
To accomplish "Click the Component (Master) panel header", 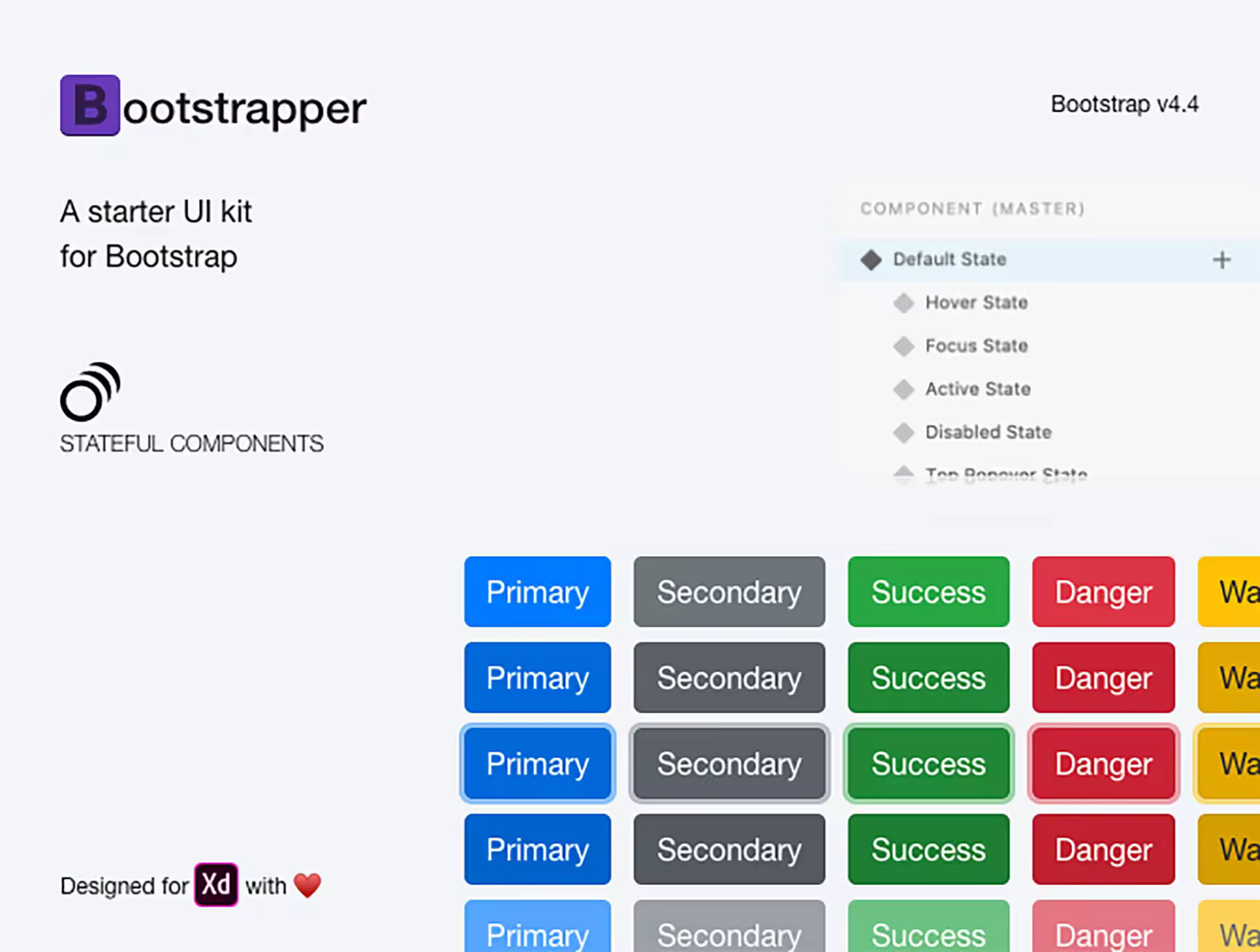I will [972, 209].
